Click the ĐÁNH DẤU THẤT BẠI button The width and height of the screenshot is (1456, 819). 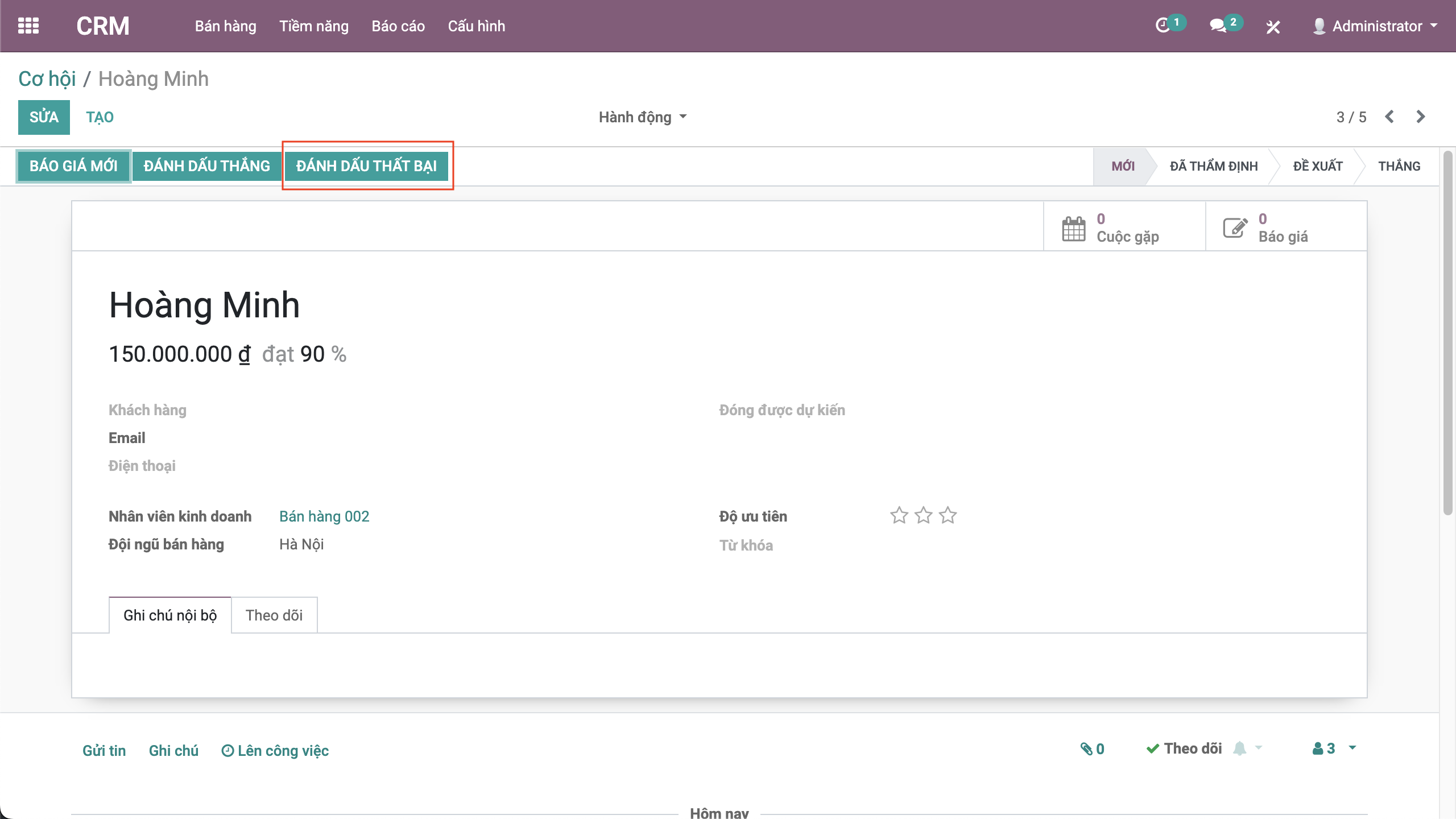(366, 166)
